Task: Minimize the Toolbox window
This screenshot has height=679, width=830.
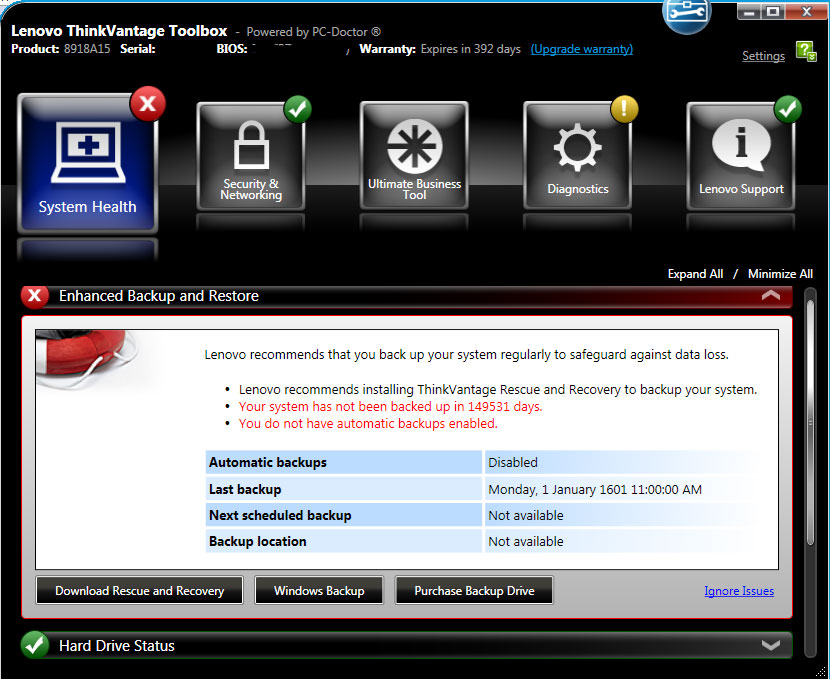Action: pyautogui.click(x=749, y=11)
